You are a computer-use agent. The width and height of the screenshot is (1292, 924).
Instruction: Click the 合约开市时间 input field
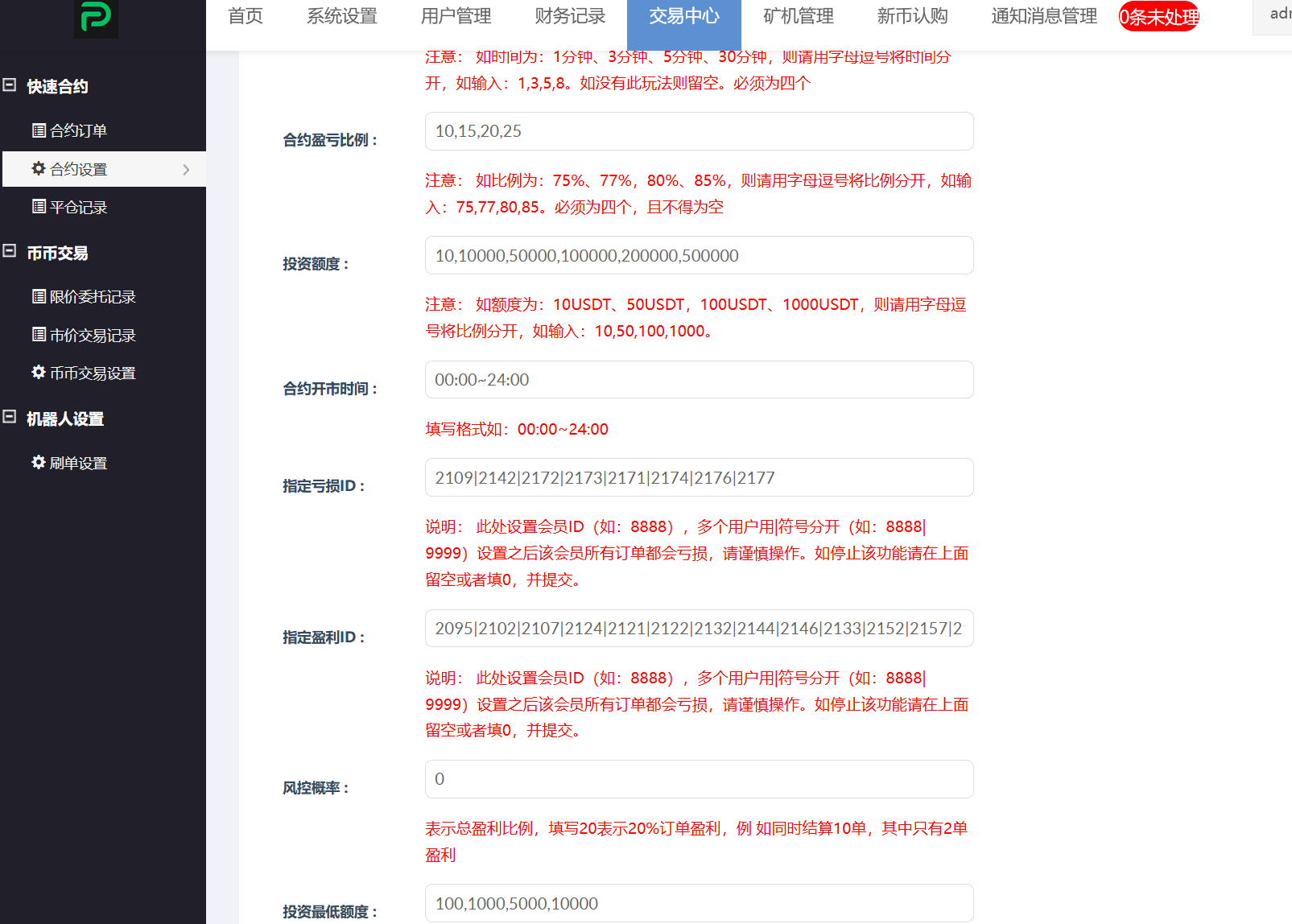click(x=699, y=379)
